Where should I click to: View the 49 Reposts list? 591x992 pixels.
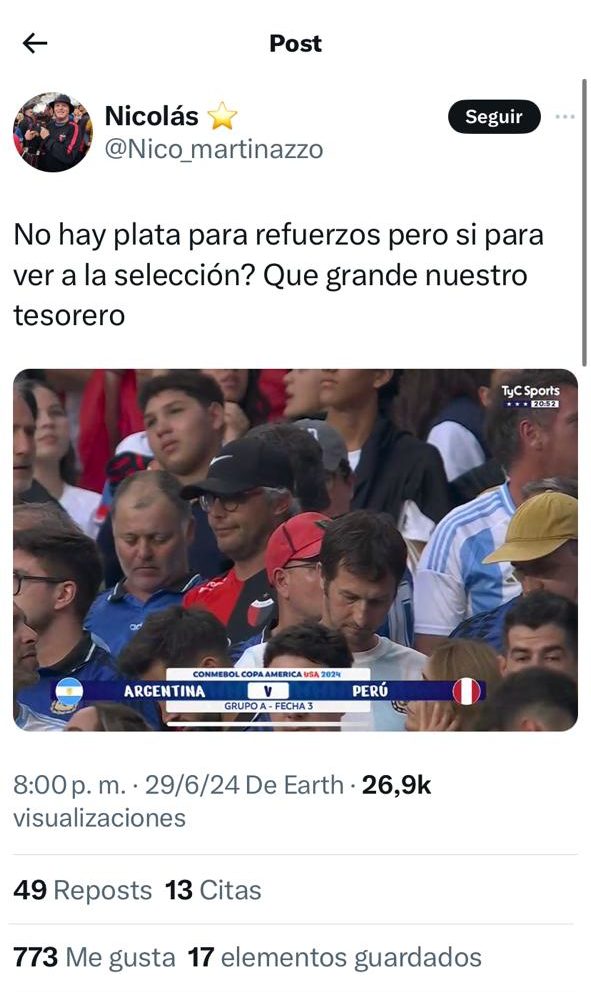[83, 890]
